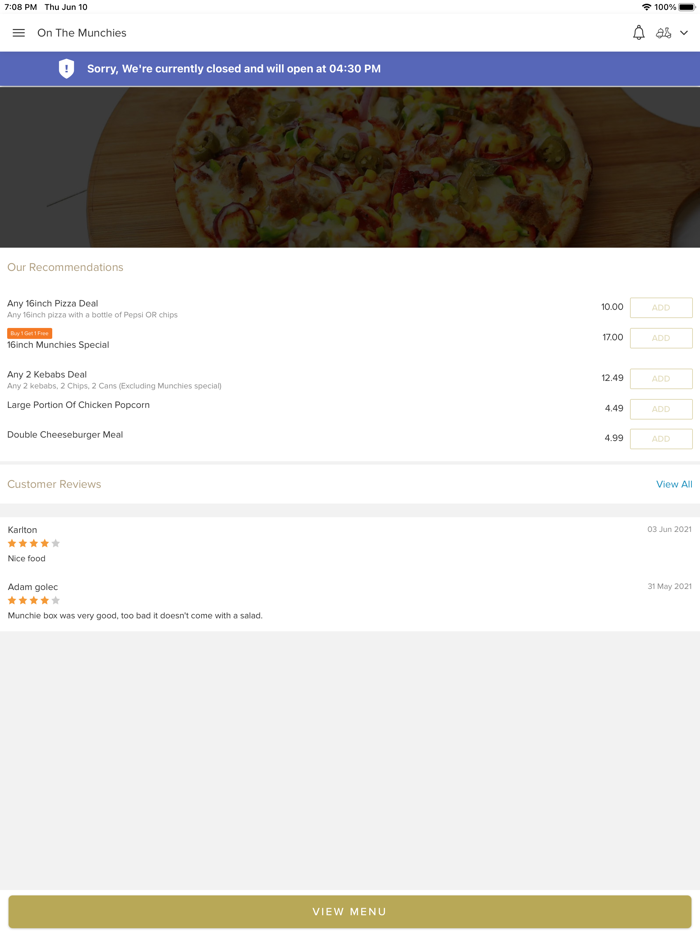Add Any 2 Kebabs Deal

pos(661,379)
